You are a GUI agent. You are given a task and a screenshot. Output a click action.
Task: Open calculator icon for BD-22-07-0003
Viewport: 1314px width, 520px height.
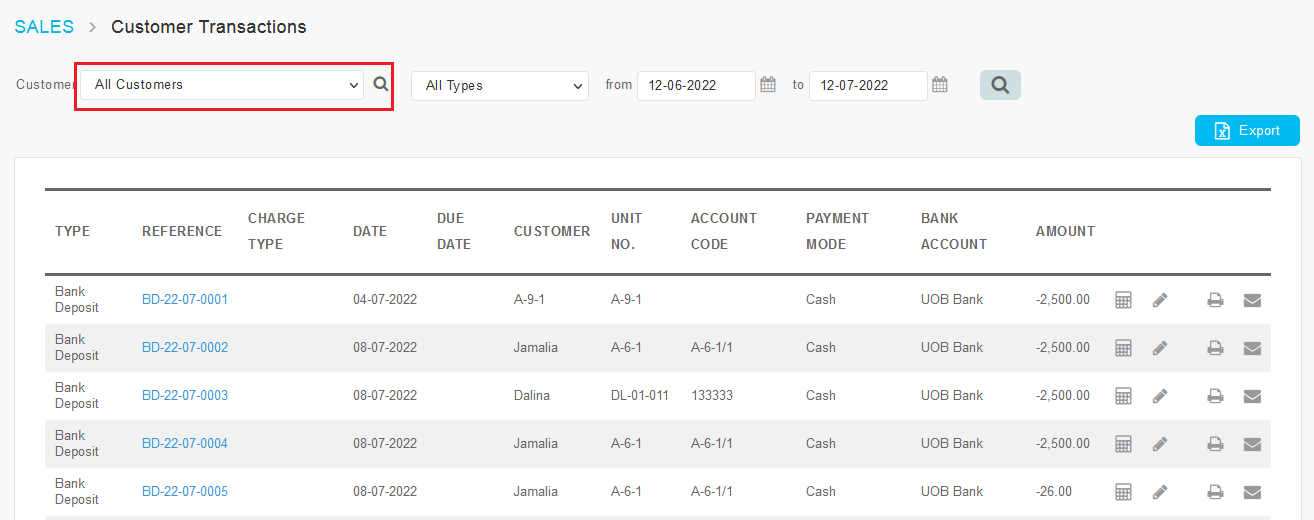1123,396
